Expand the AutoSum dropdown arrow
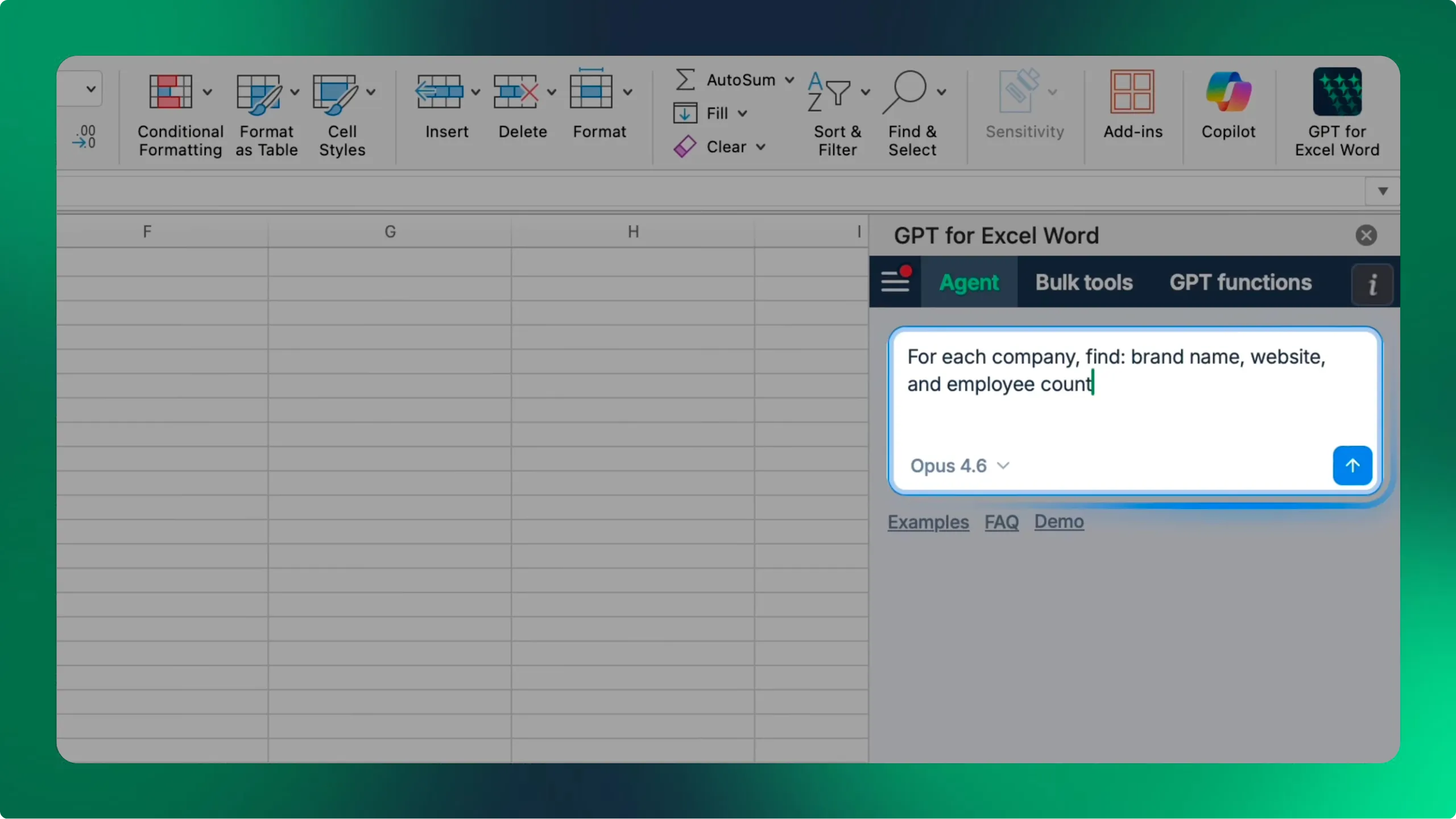Image resolution: width=1456 pixels, height=819 pixels. (x=789, y=80)
